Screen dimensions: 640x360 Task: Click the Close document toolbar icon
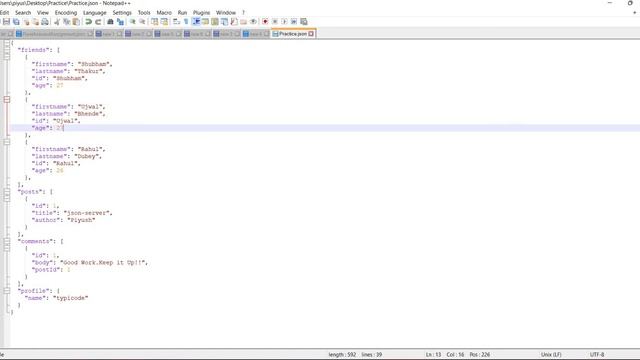click(x=26, y=21)
